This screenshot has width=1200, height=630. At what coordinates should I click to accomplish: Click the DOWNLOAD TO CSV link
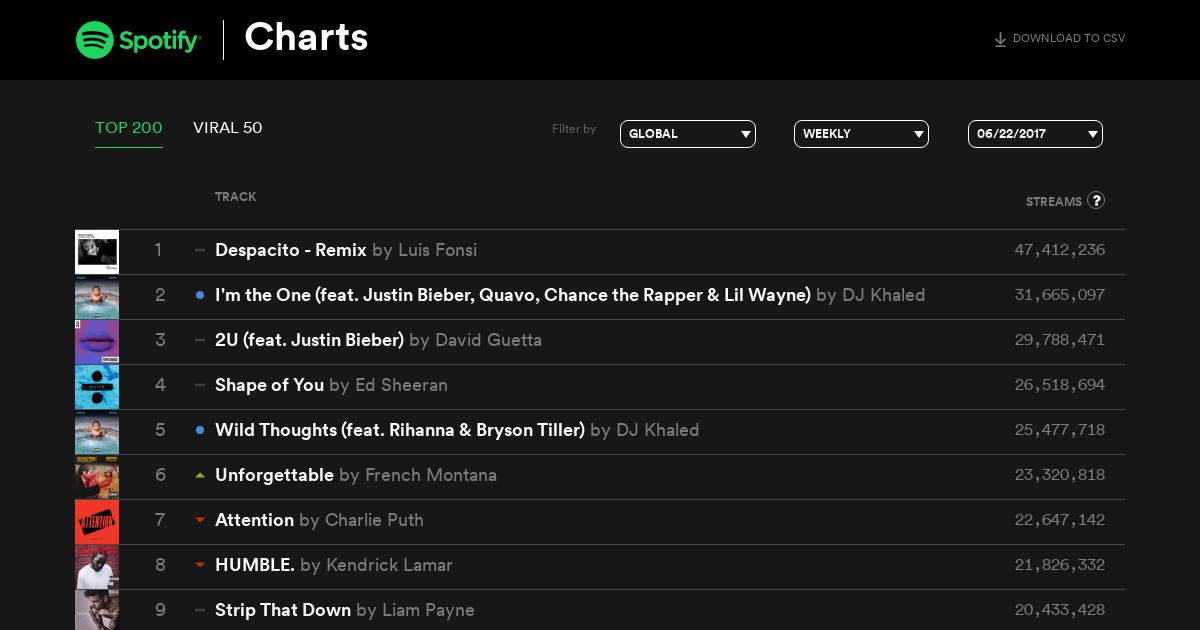point(1059,39)
